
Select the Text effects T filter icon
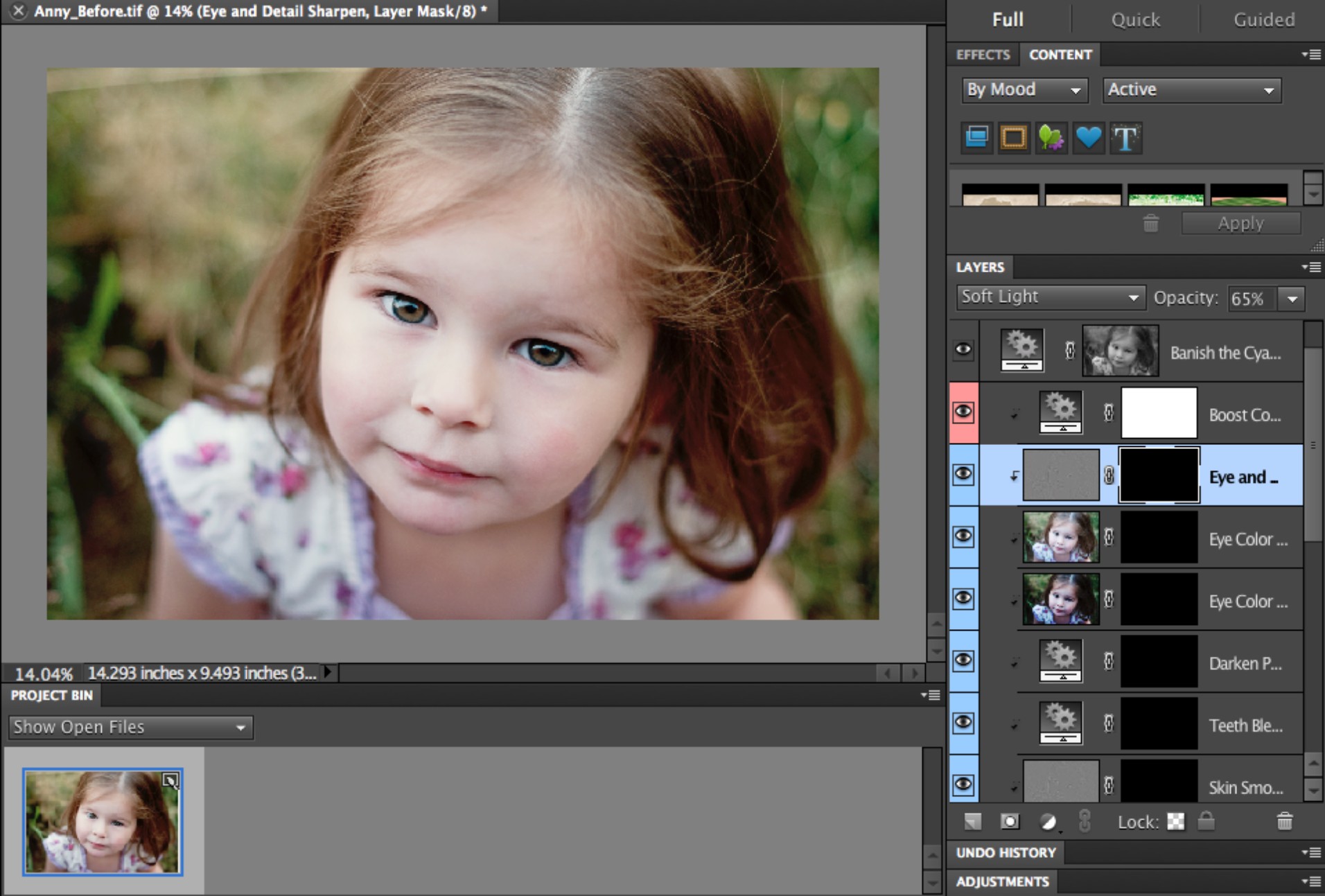(x=1125, y=137)
